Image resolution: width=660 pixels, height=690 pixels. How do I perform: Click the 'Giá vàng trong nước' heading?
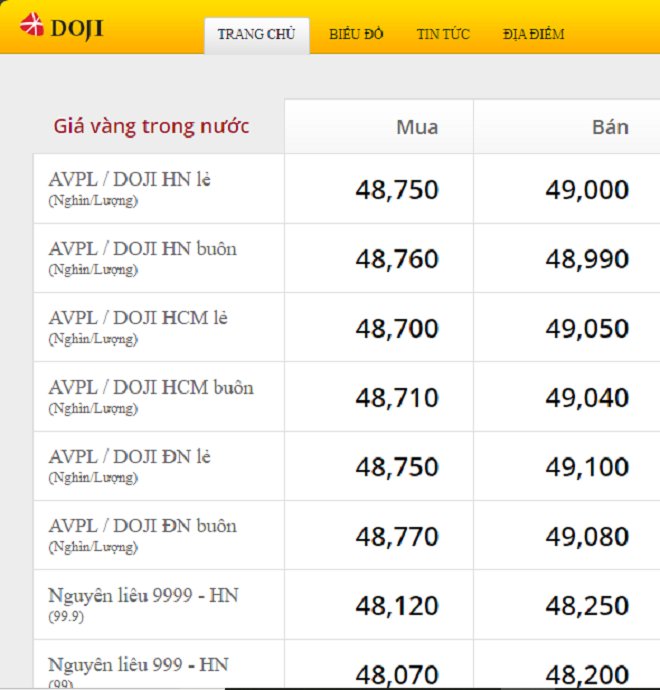151,127
